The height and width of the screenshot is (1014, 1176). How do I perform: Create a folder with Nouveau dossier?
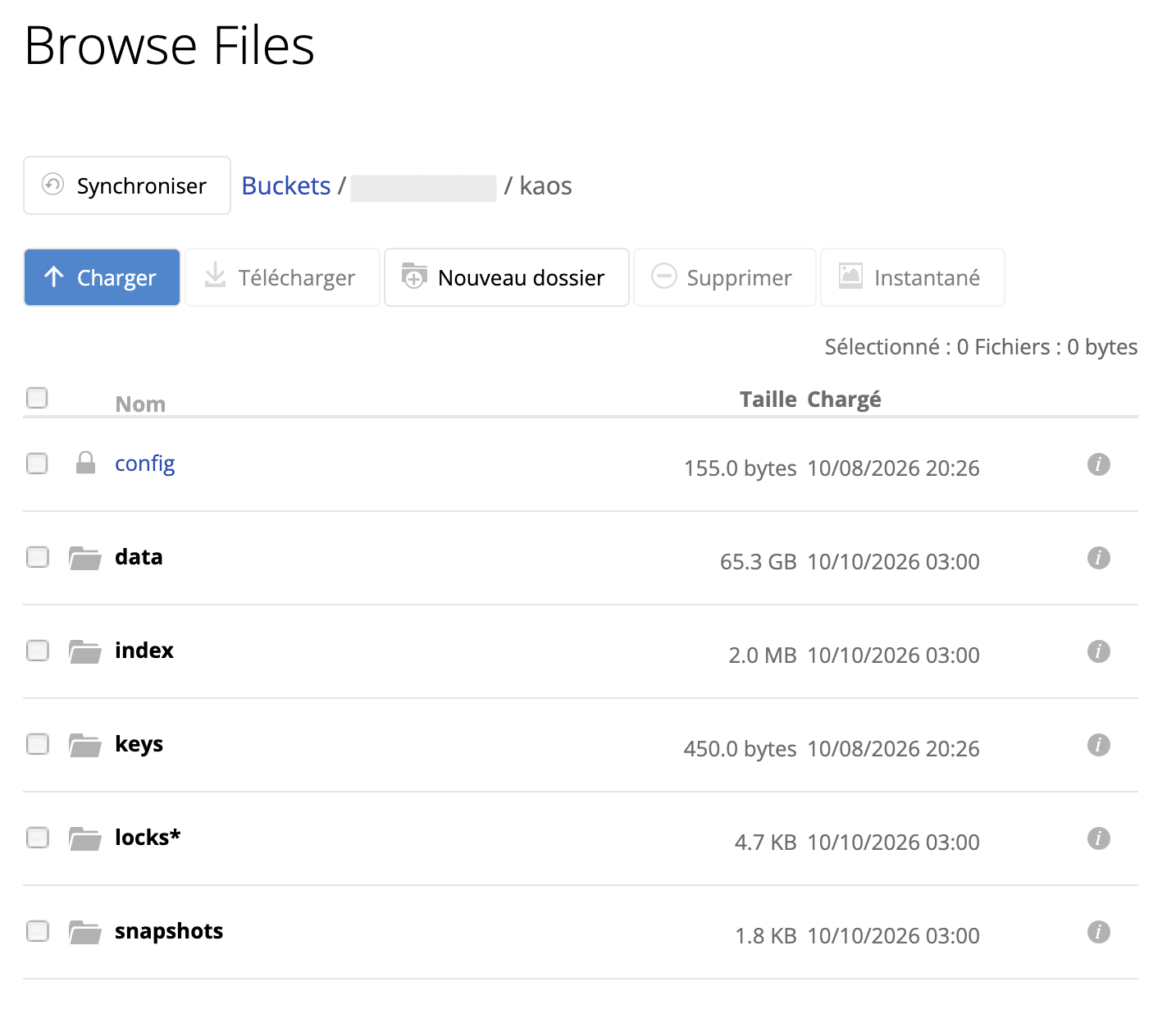[507, 277]
